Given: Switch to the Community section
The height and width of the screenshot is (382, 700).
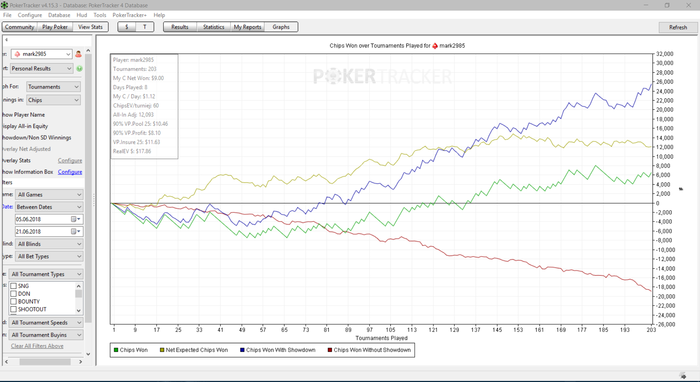Looking at the screenshot, I should (x=19, y=27).
